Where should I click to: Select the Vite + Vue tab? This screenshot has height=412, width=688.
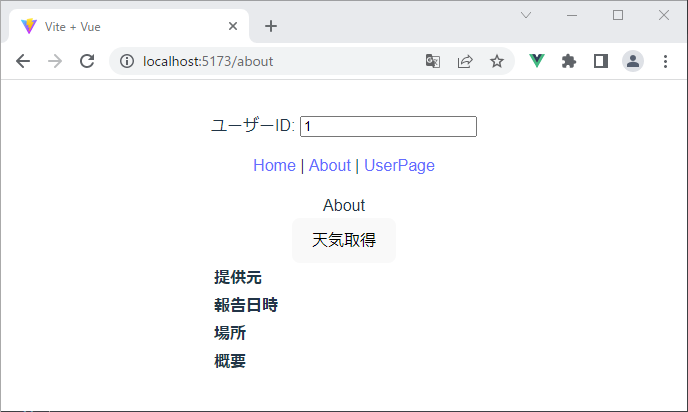[x=129, y=26]
